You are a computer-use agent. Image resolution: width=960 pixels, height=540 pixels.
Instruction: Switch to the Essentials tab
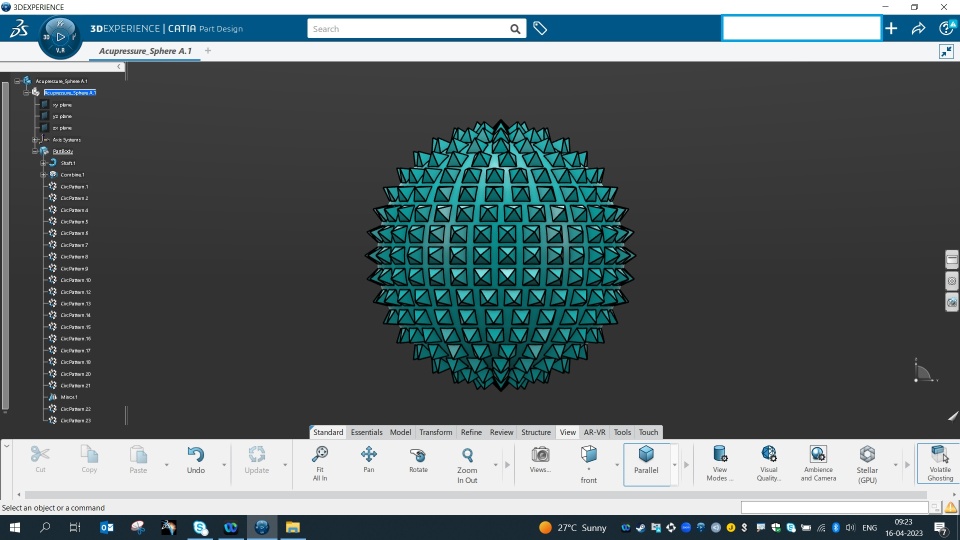point(366,432)
